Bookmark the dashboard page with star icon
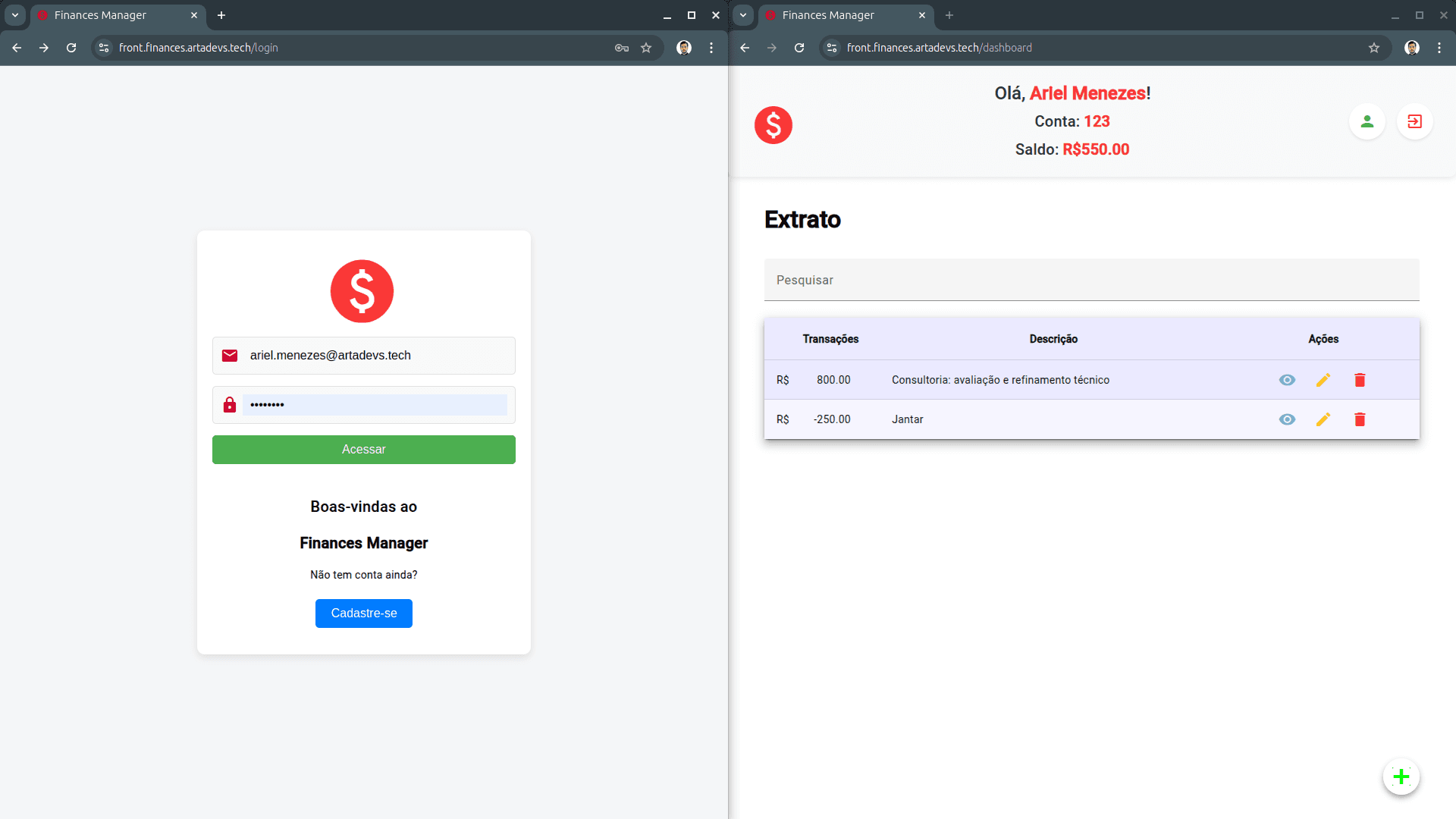The image size is (1456, 819). click(1374, 48)
